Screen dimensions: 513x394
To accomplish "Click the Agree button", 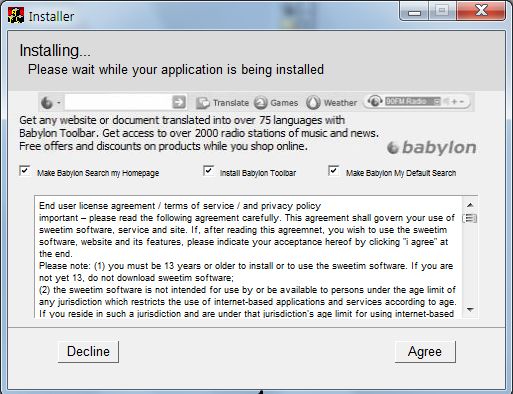I will click(x=425, y=352).
